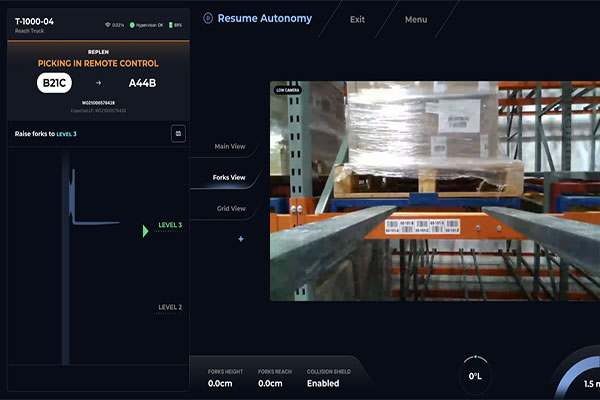Select the LEVEL 3 label on mast diagram
The width and height of the screenshot is (600, 400).
tap(170, 225)
